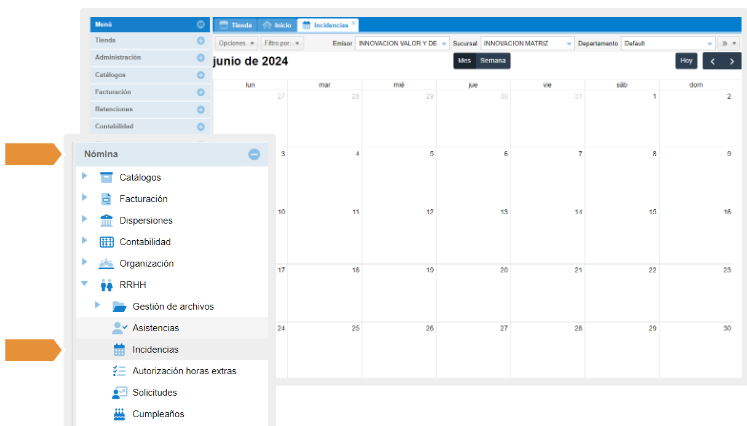This screenshot has width=747, height=426.
Task: Switch calendar to Mes view
Action: click(464, 61)
